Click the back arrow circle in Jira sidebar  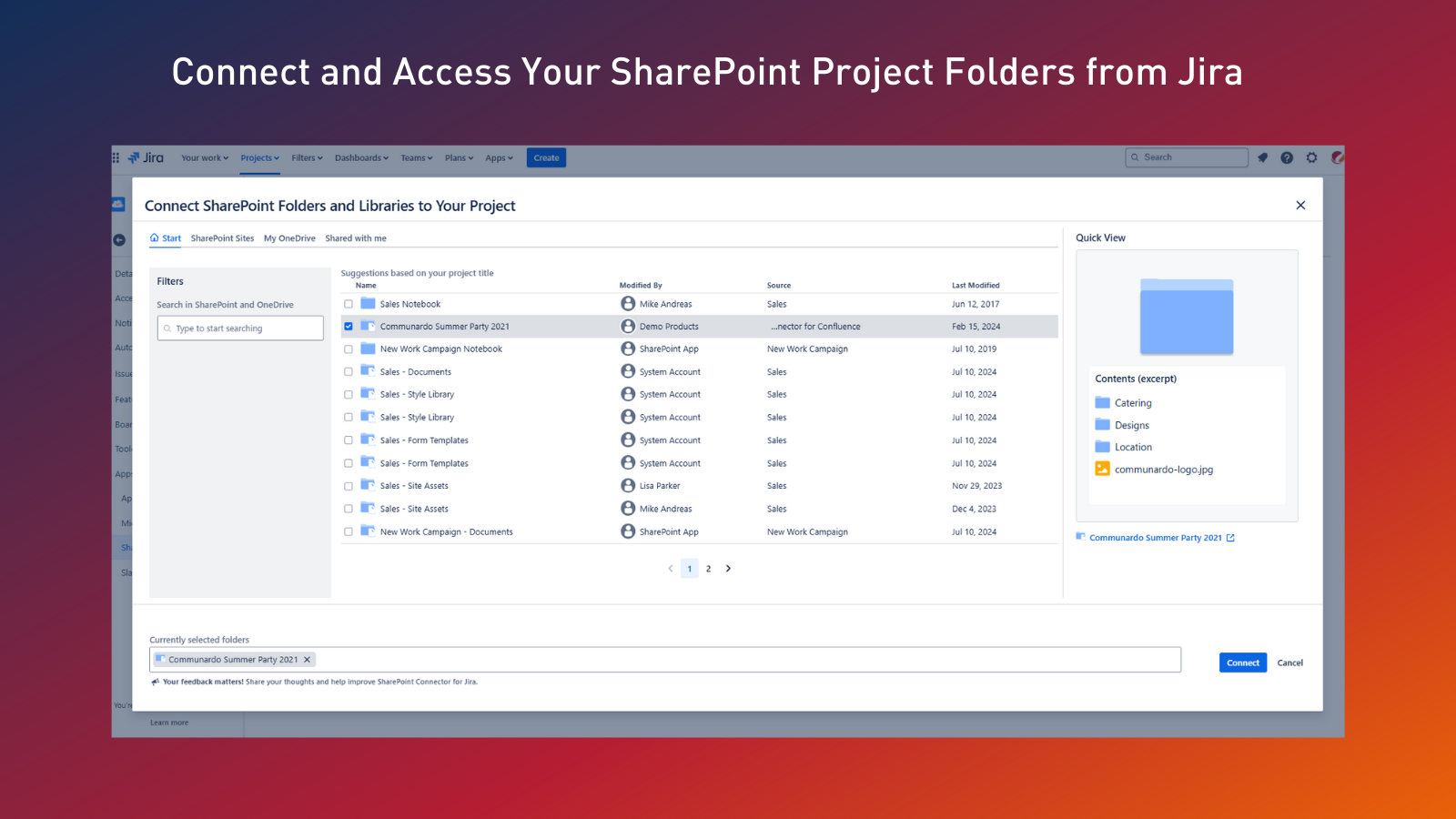point(119,240)
